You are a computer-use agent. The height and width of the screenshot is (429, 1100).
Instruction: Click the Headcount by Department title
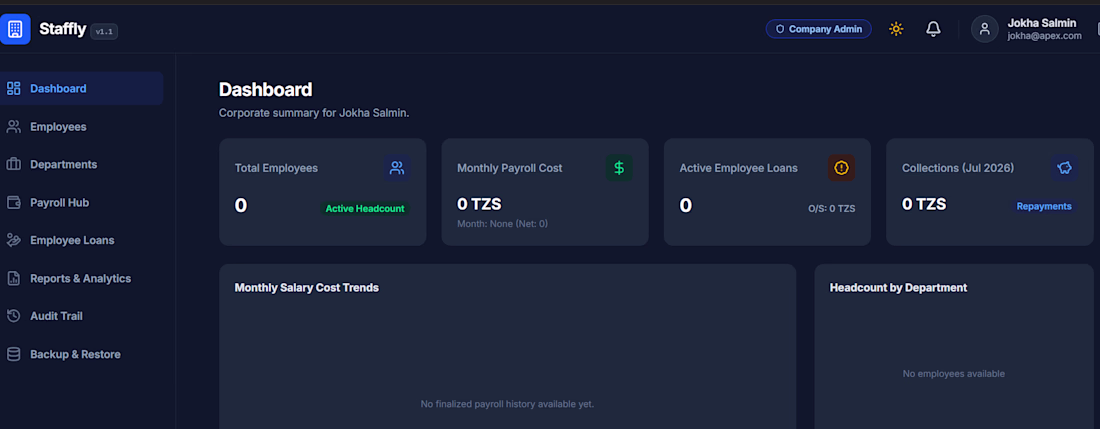tap(898, 287)
